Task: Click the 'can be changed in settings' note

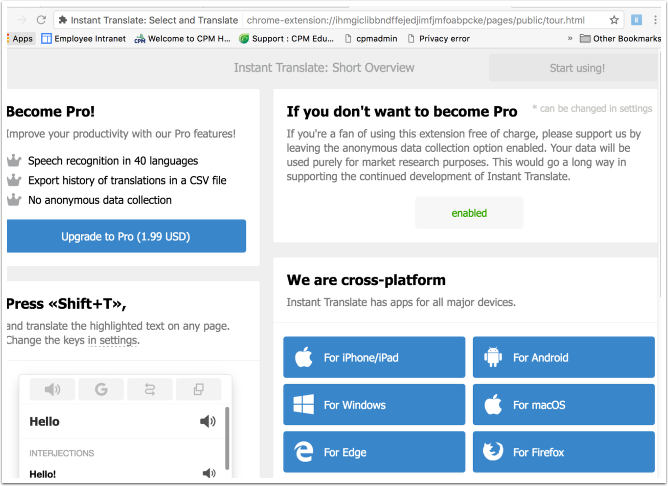Action: [x=592, y=109]
